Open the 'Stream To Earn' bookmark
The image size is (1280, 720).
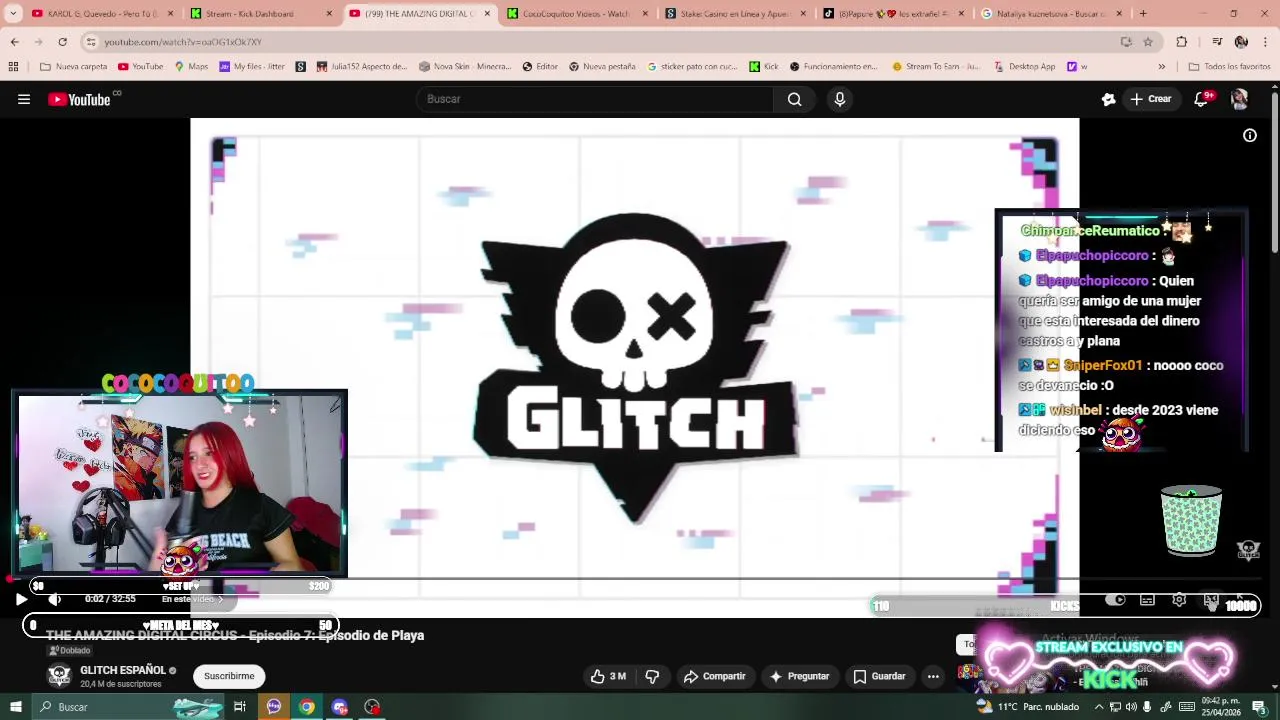tap(937, 67)
